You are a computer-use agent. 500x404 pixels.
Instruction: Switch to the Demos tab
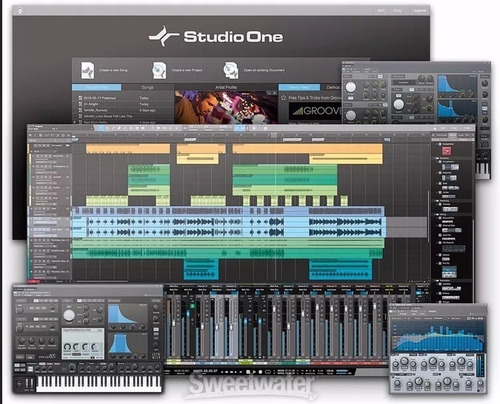332,87
